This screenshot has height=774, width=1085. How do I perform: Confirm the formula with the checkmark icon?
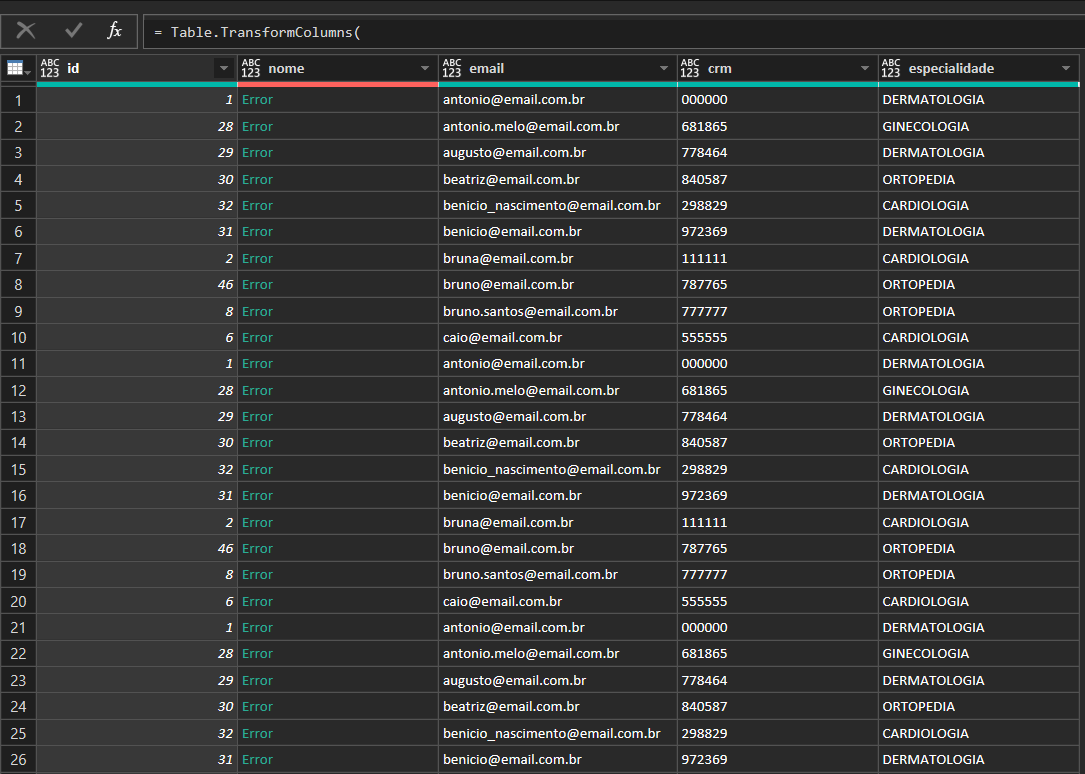click(73, 30)
